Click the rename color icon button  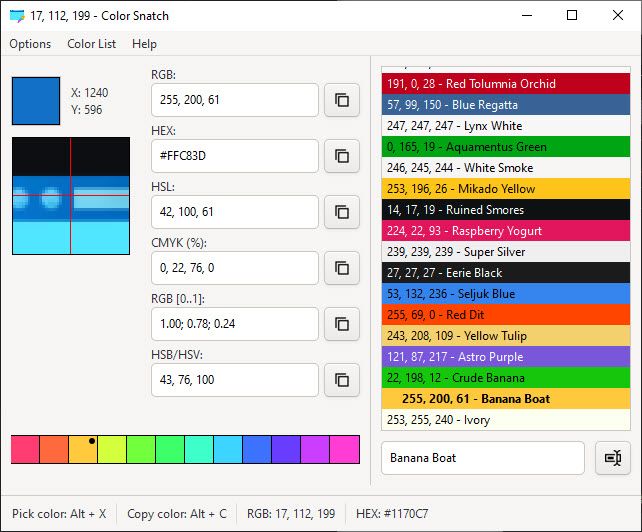click(613, 458)
